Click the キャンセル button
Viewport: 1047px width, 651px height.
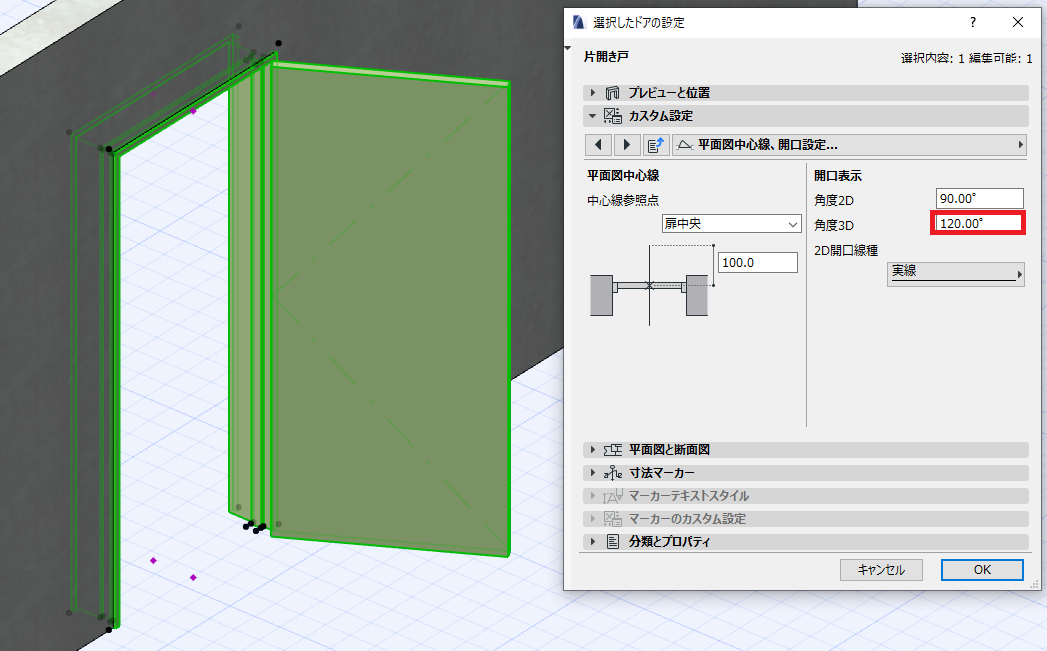[x=881, y=570]
